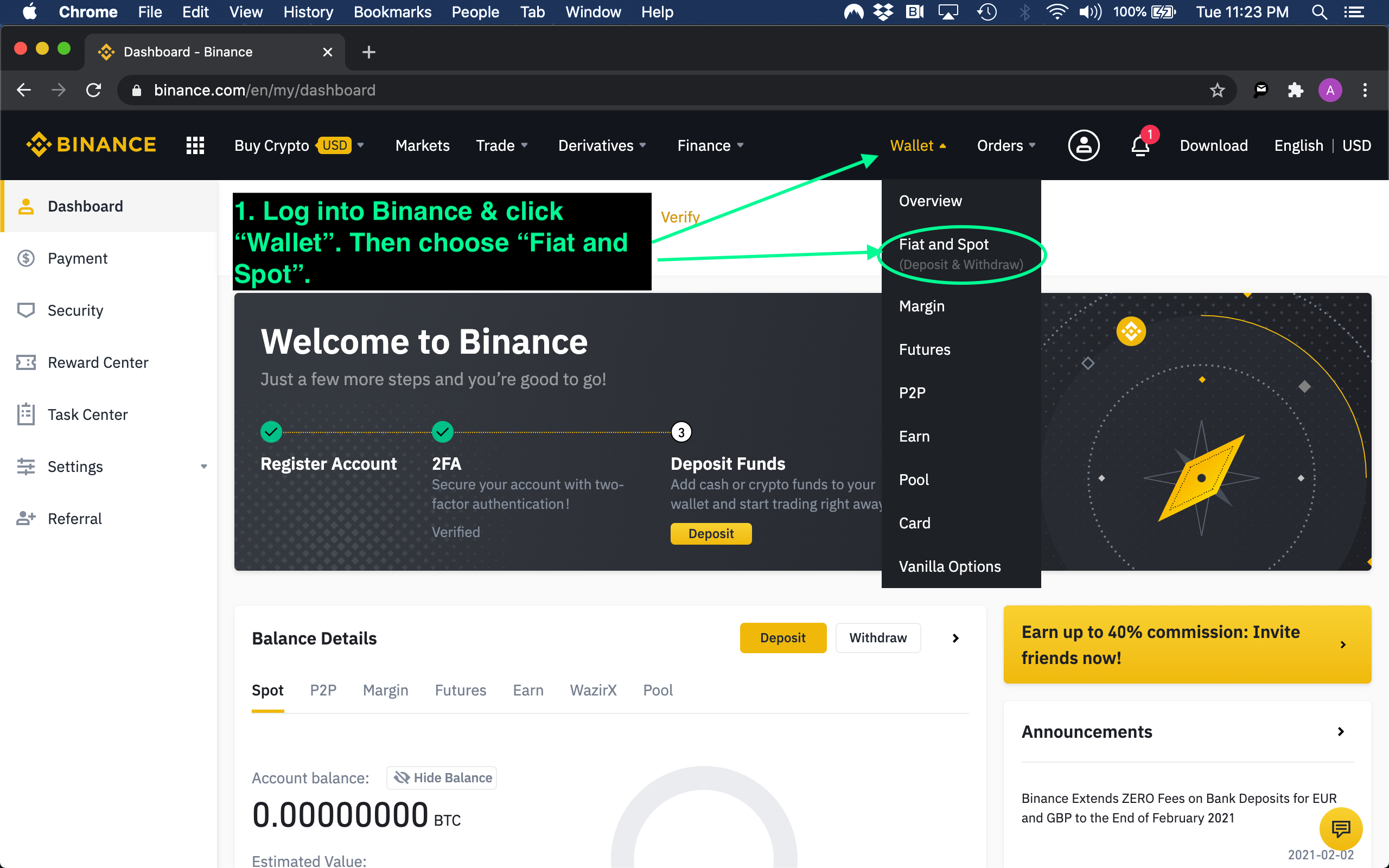The image size is (1389, 868).
Task: Open Chrome three-dot menu
Action: [x=1365, y=90]
